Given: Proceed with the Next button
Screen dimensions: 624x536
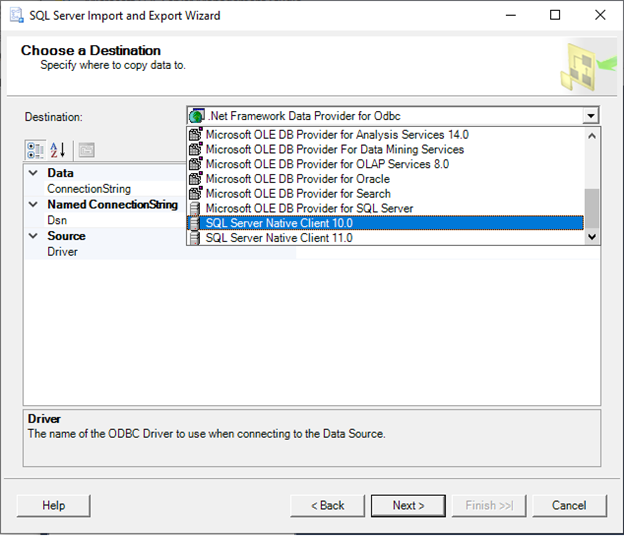Looking at the screenshot, I should coord(408,505).
